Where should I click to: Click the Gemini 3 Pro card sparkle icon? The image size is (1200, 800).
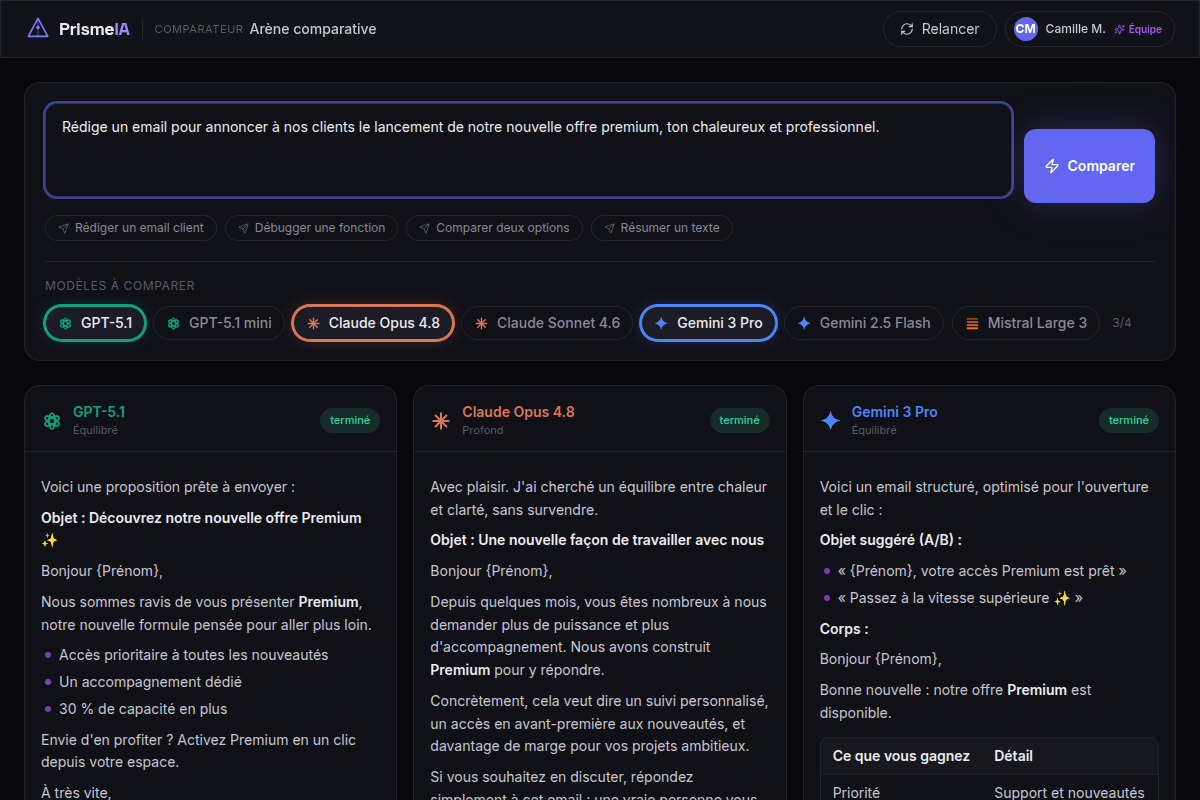click(830, 421)
